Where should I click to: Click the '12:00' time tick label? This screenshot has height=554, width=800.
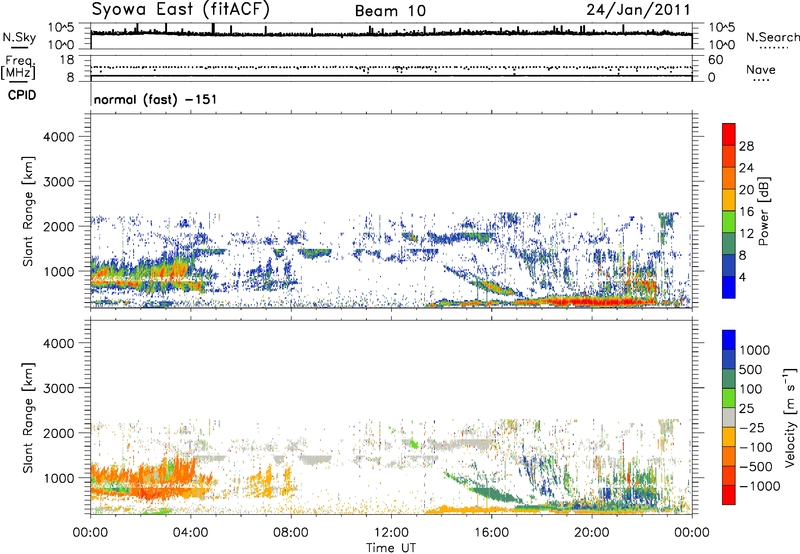(391, 533)
